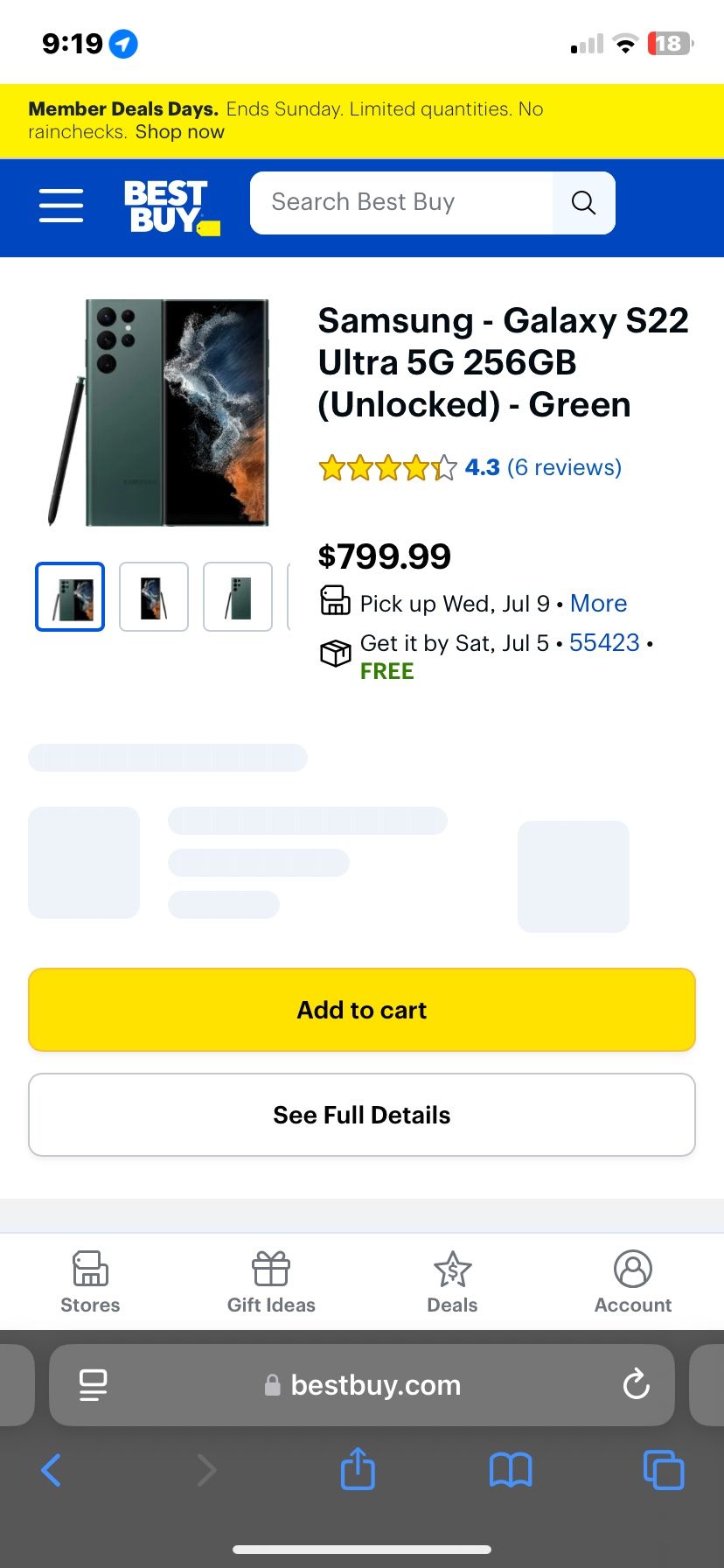Add the Galaxy S22 Ultra to cart
724x1568 pixels.
coord(362,1010)
